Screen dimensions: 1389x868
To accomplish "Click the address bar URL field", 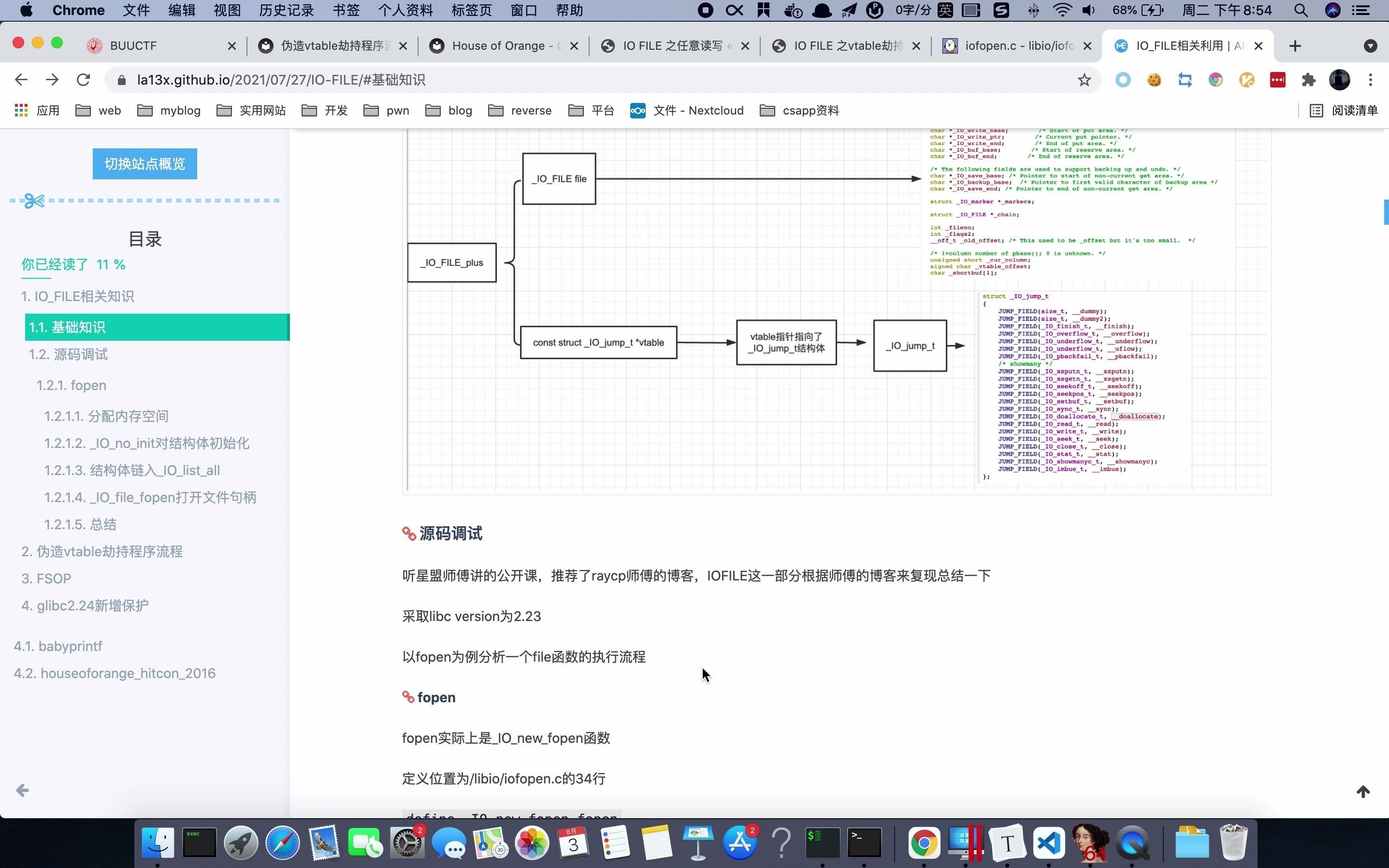I will click(x=574, y=80).
